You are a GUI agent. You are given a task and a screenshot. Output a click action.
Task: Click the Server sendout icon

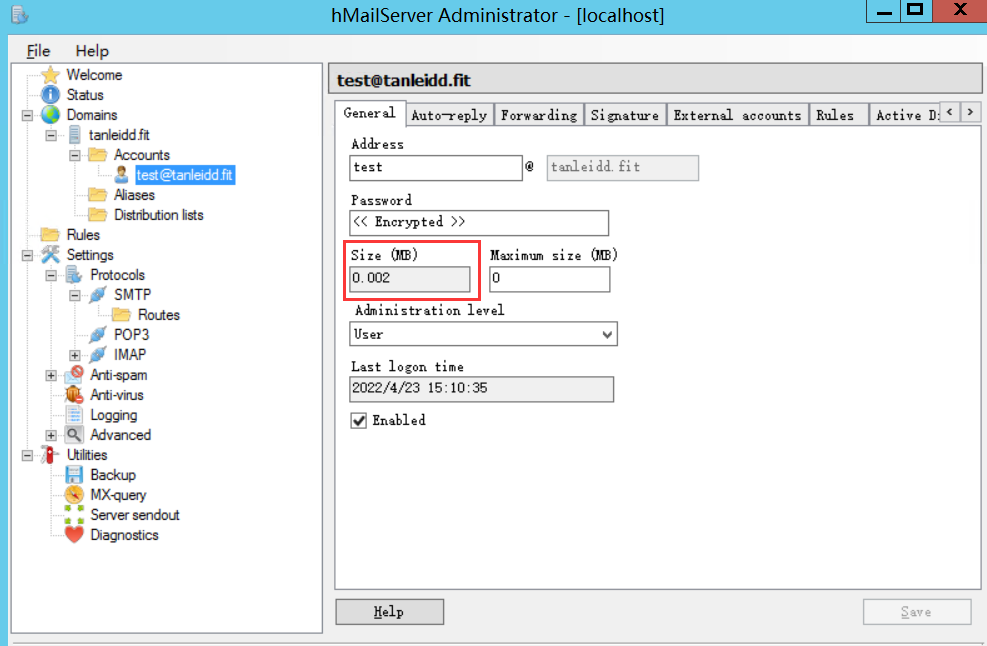click(74, 515)
